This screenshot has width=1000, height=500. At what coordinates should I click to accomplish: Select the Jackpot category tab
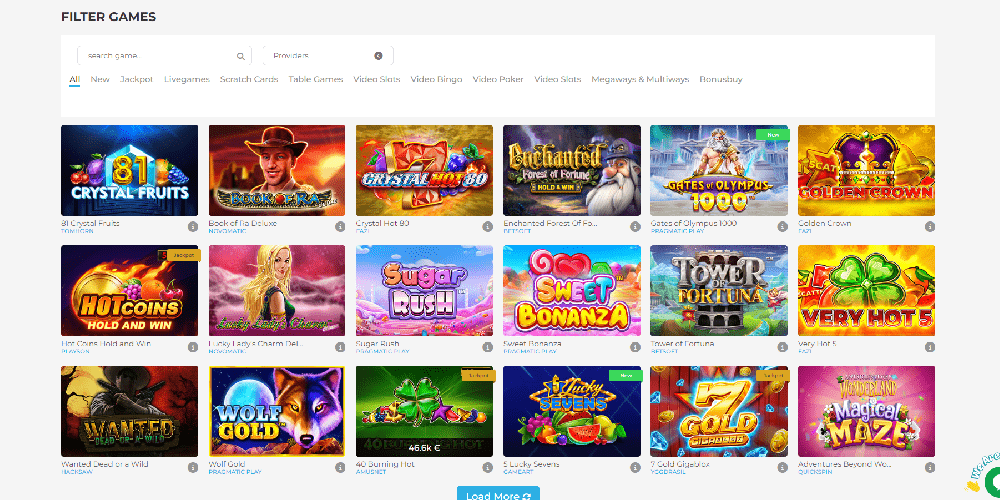pos(136,79)
